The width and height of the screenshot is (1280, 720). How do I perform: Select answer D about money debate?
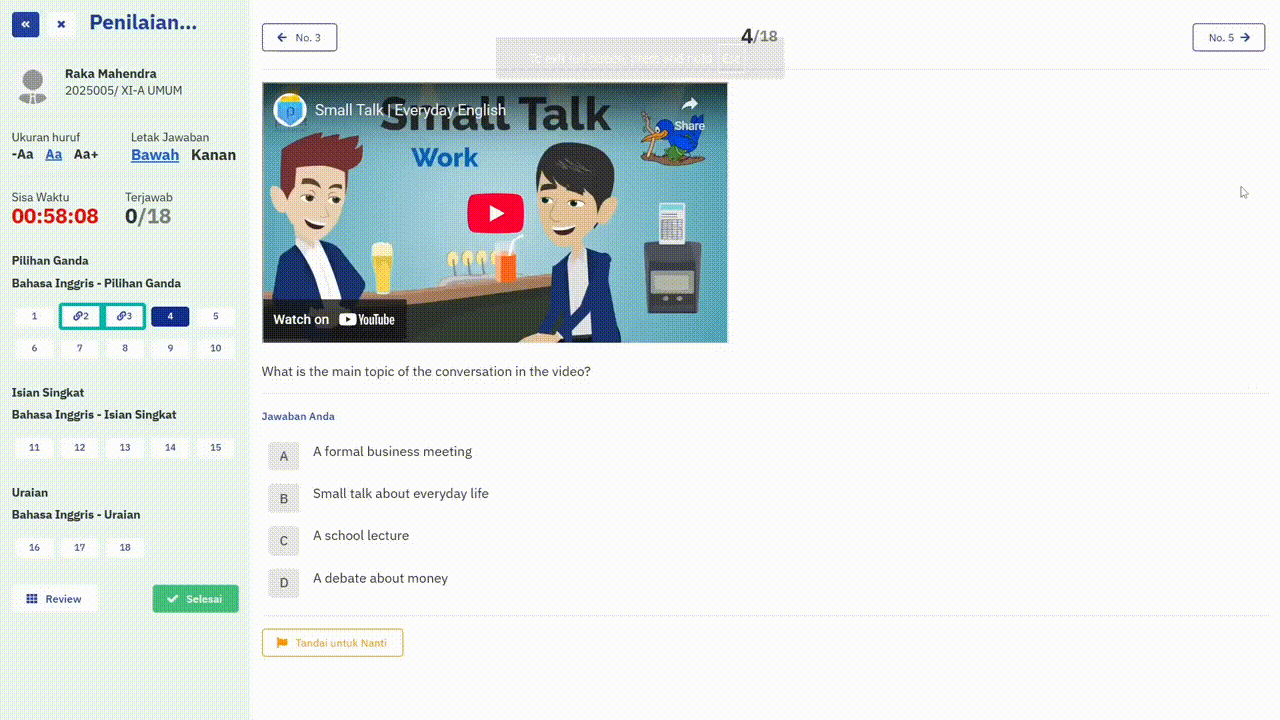point(284,583)
